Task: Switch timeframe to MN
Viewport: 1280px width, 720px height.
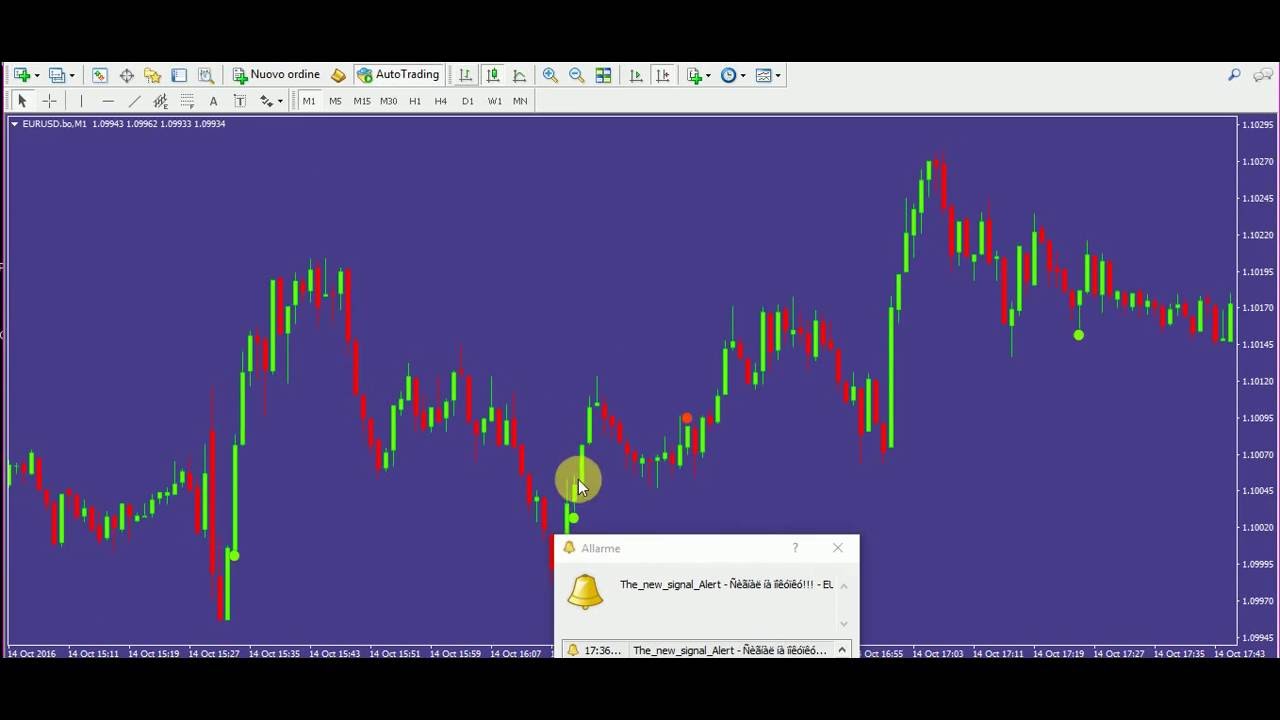Action: (x=520, y=101)
